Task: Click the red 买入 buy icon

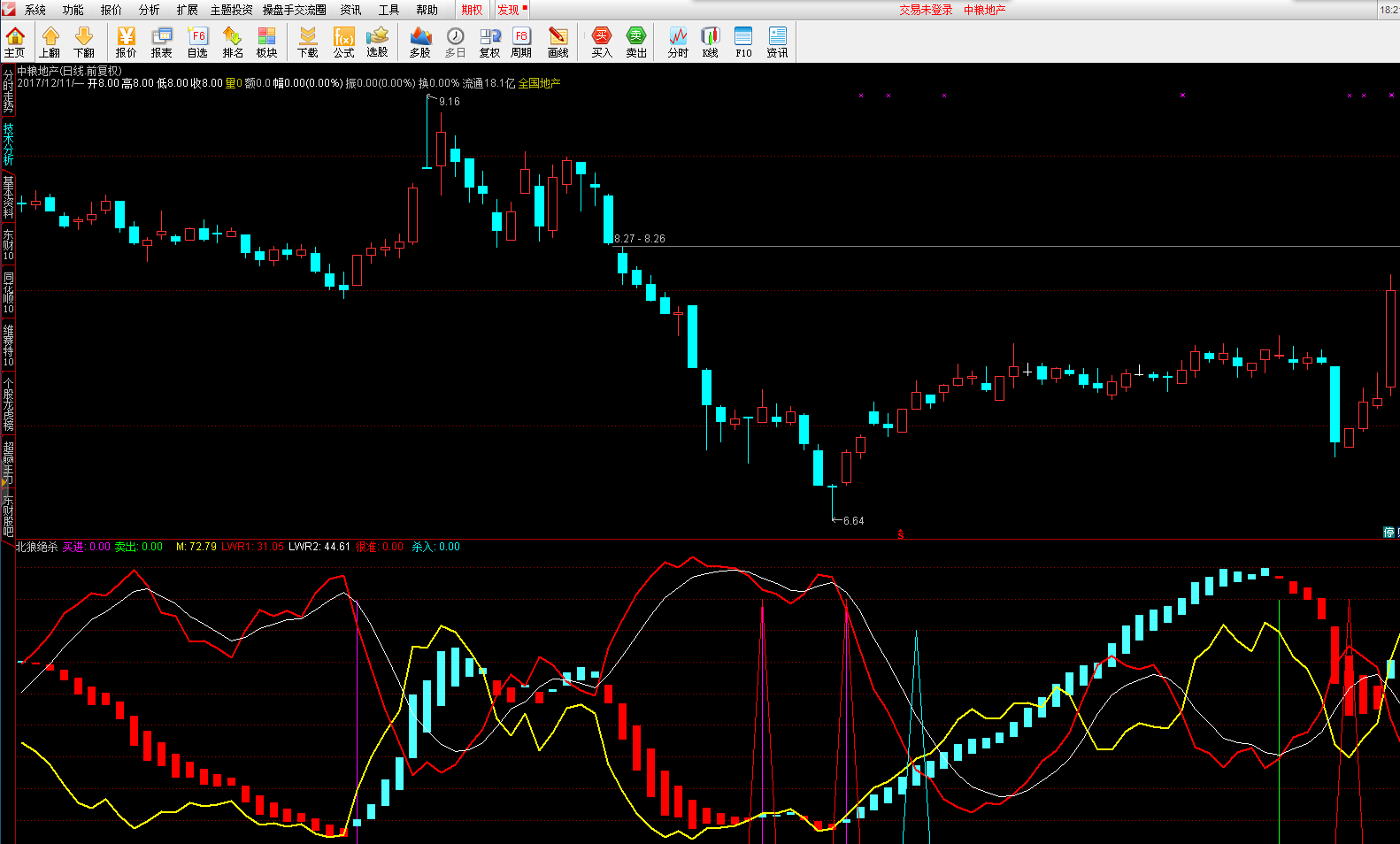Action: pyautogui.click(x=602, y=41)
